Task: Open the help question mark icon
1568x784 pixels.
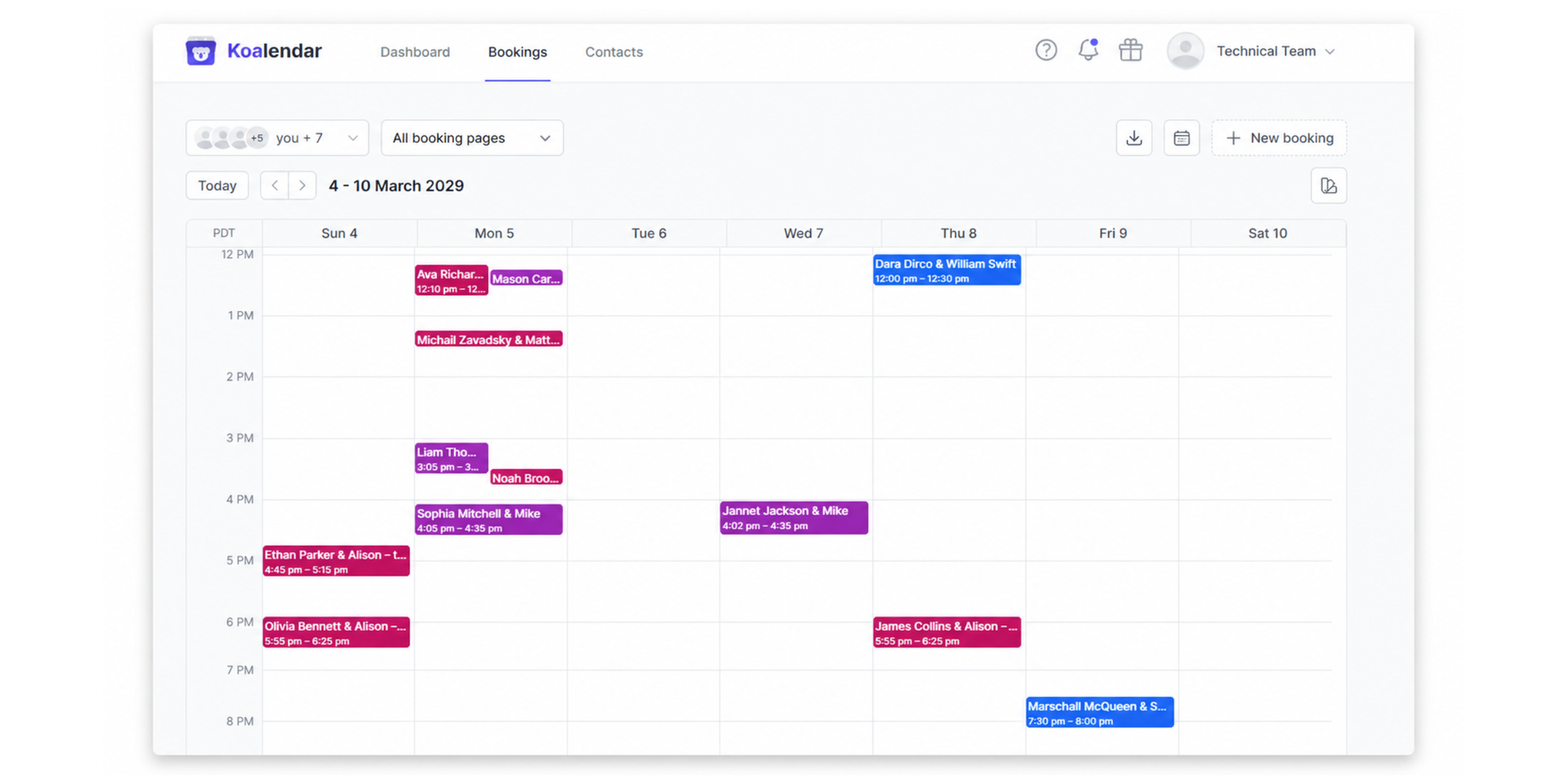Action: point(1046,50)
